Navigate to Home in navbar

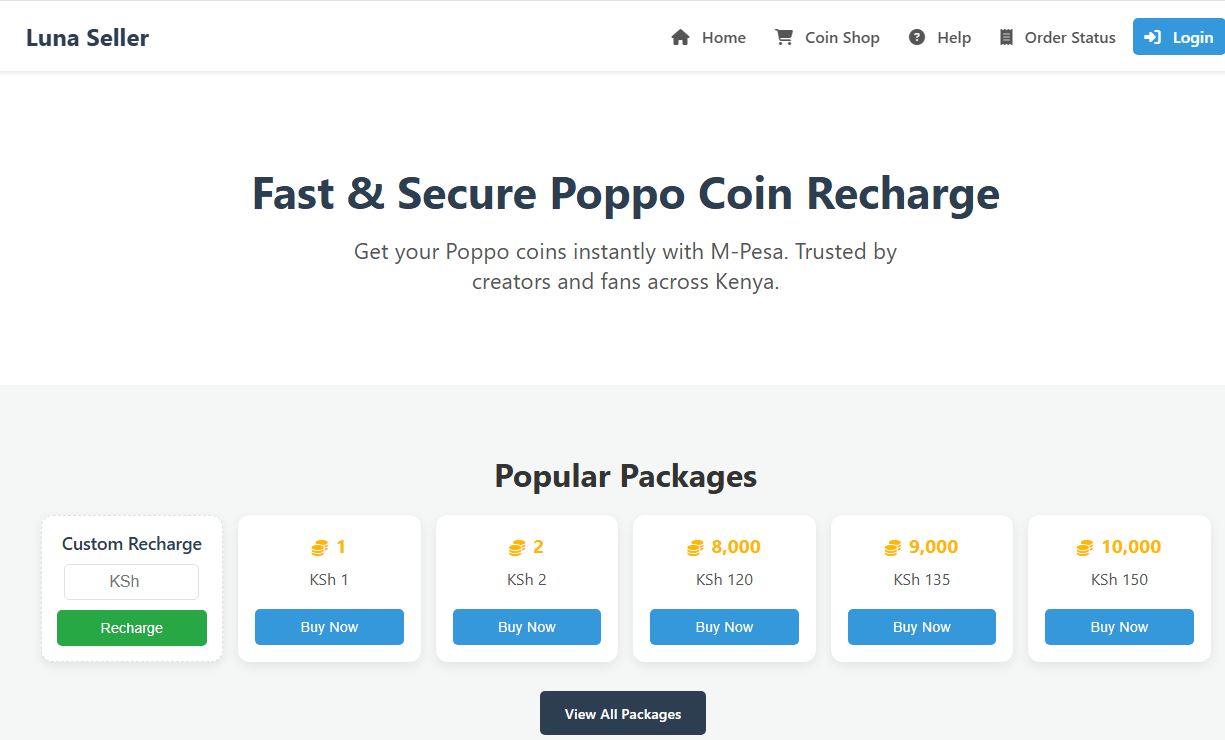pos(723,38)
